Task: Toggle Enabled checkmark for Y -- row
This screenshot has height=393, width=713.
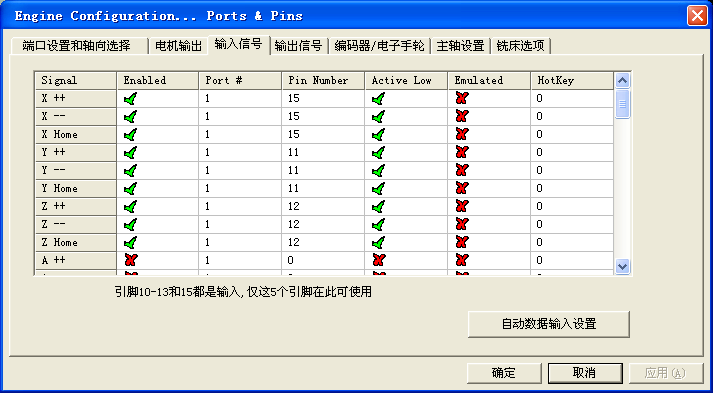Action: click(130, 171)
